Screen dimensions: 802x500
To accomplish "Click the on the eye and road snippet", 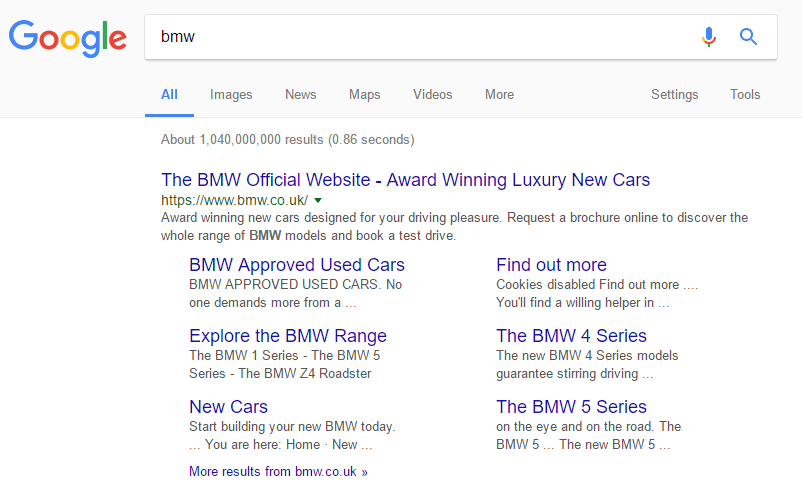I will (588, 436).
